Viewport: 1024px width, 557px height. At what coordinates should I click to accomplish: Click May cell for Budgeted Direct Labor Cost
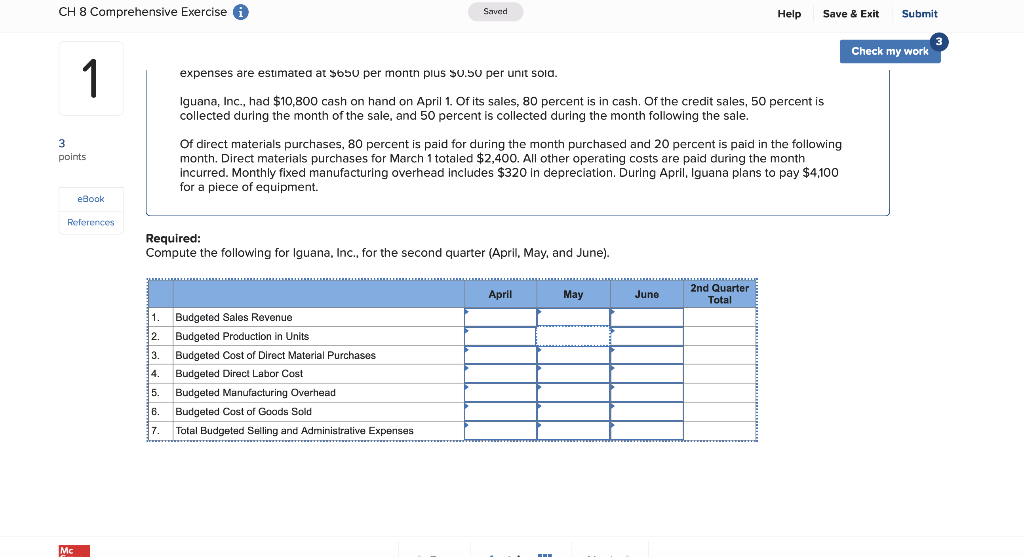(573, 374)
